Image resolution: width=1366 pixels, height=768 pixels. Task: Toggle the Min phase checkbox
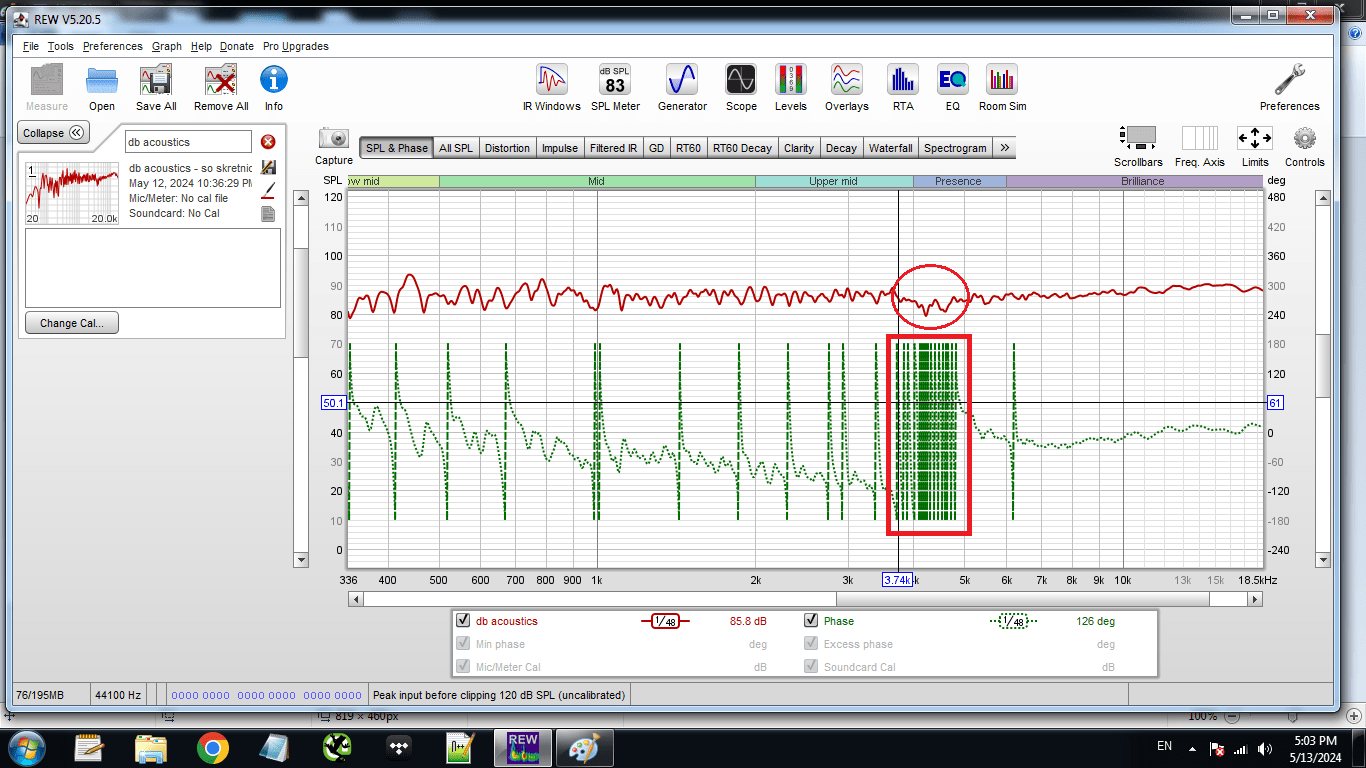coord(463,644)
